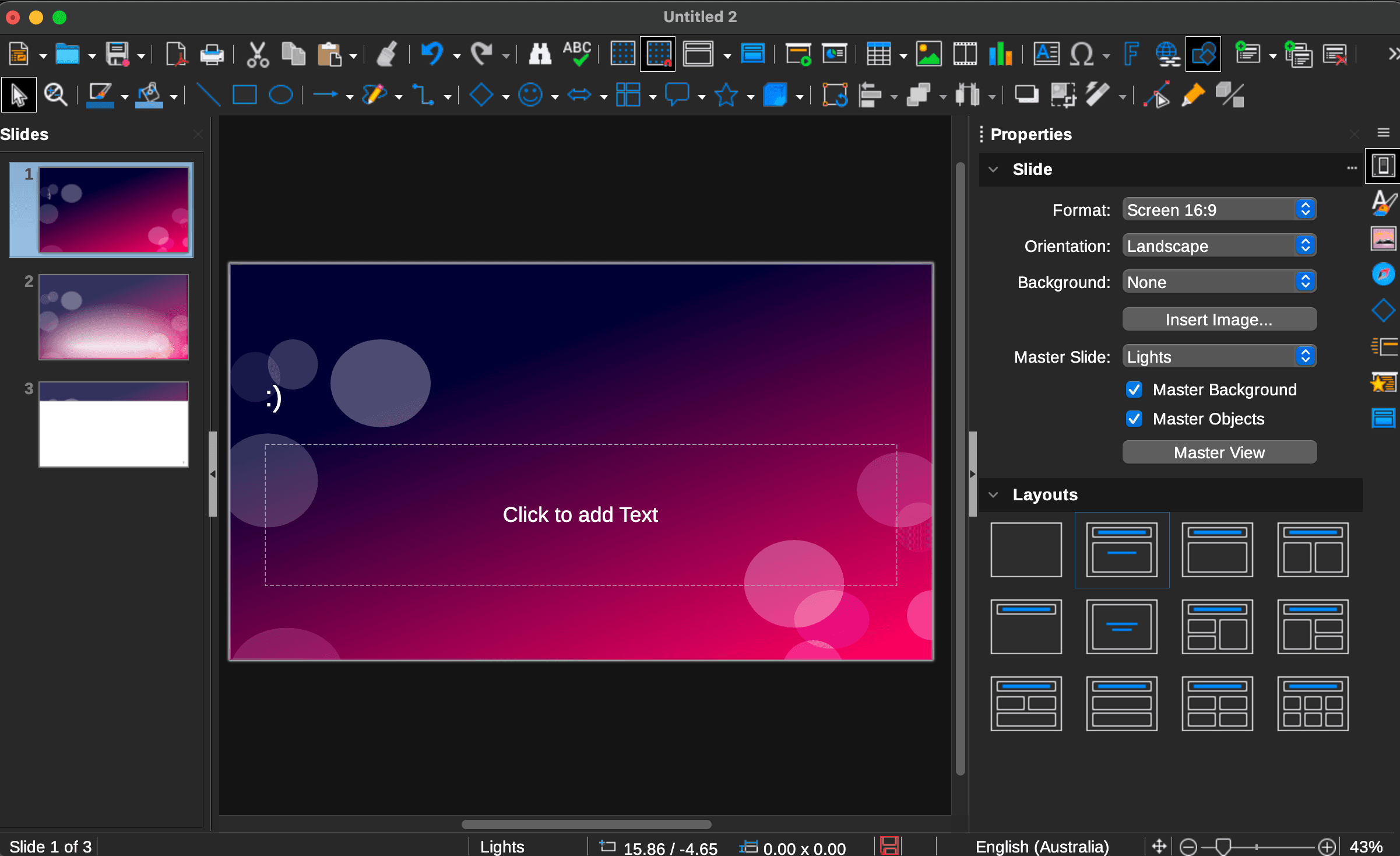This screenshot has height=856, width=1400.
Task: Insert a special character with the Omega icon
Action: [1082, 54]
